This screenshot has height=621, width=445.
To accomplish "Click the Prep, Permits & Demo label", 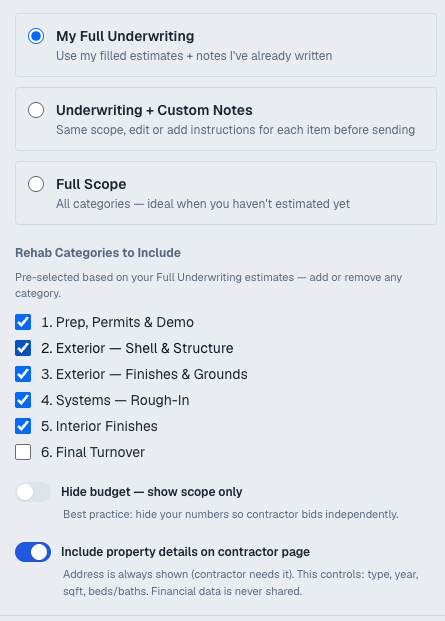I will (118, 322).
